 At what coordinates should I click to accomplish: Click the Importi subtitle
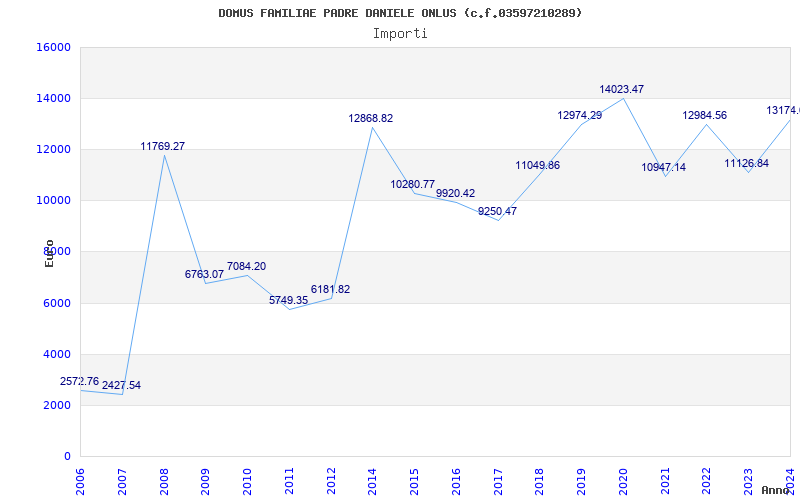tap(400, 33)
